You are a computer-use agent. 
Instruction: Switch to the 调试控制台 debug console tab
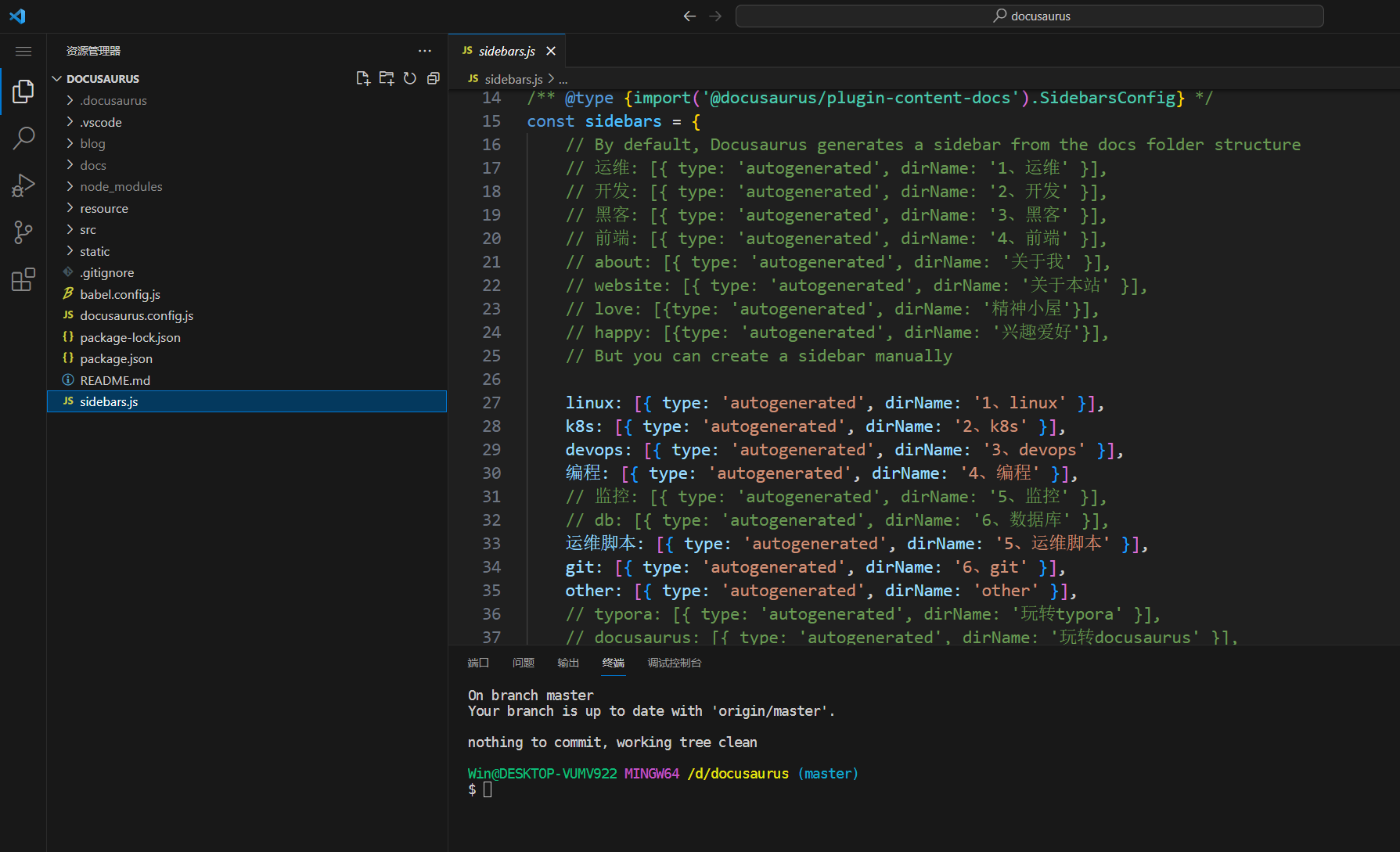[x=675, y=663]
